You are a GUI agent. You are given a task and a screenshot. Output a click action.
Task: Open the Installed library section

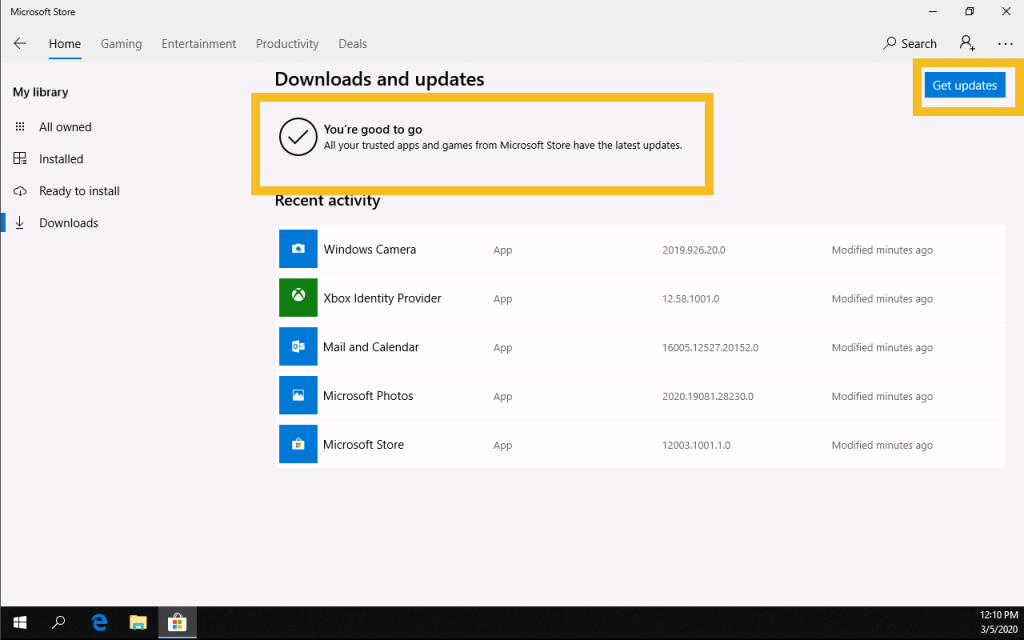61,159
